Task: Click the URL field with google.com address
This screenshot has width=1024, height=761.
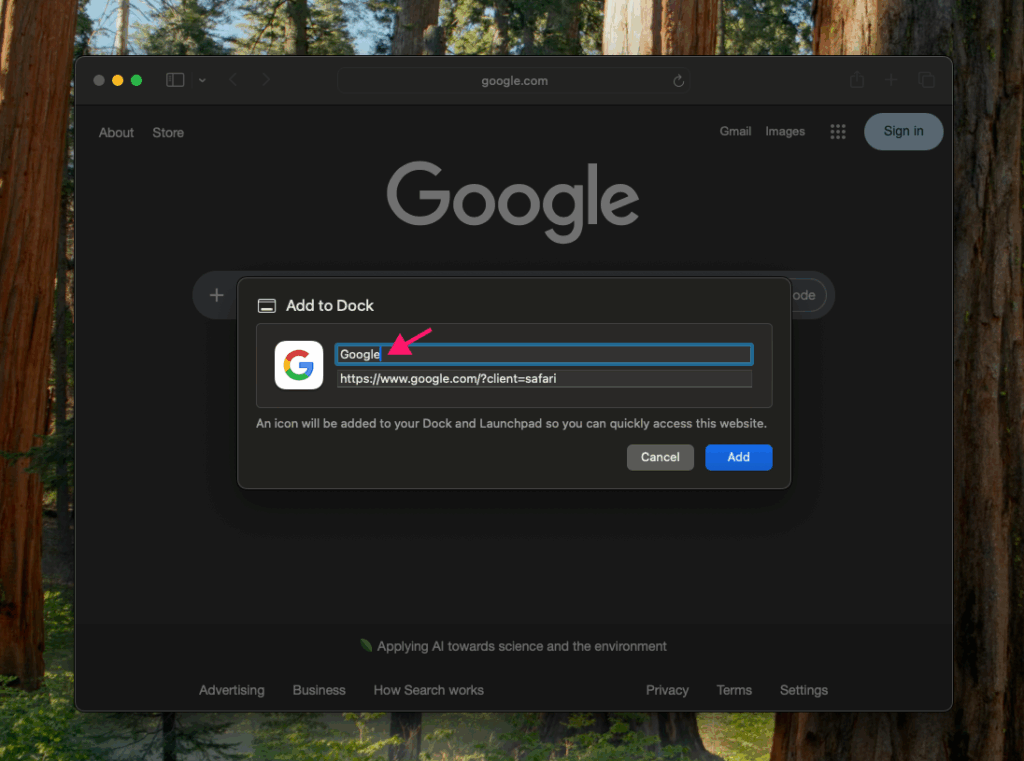Action: (544, 379)
